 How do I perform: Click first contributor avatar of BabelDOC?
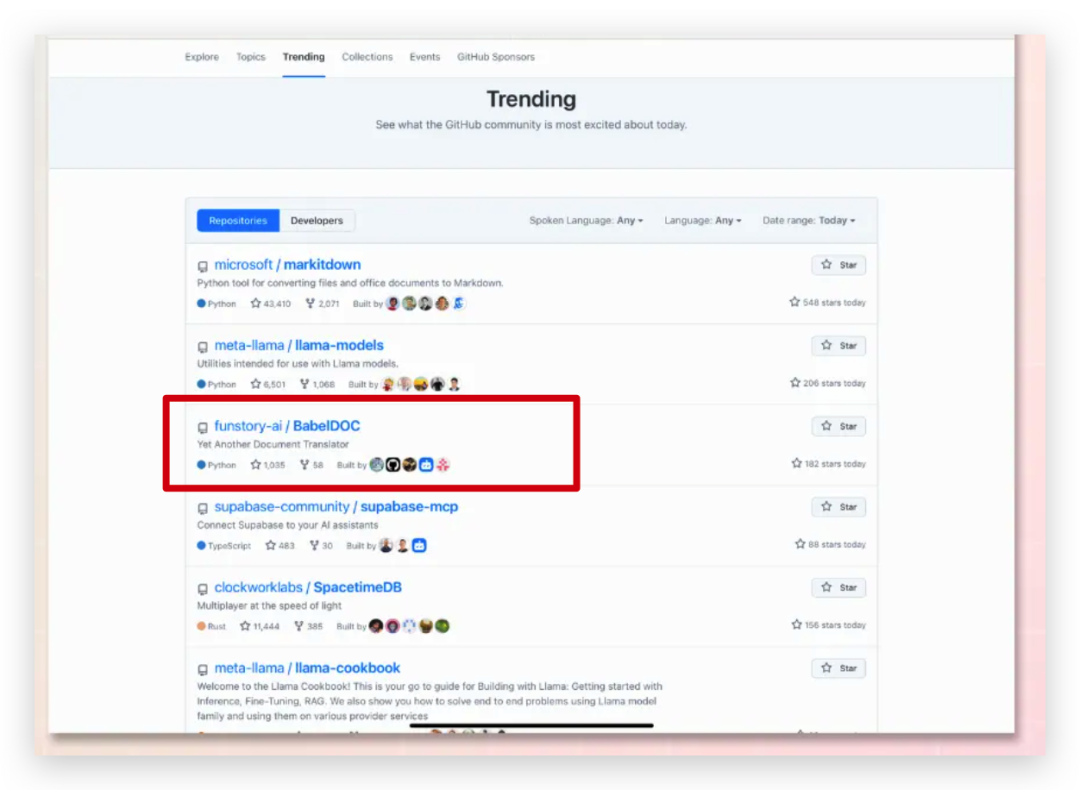(x=376, y=465)
